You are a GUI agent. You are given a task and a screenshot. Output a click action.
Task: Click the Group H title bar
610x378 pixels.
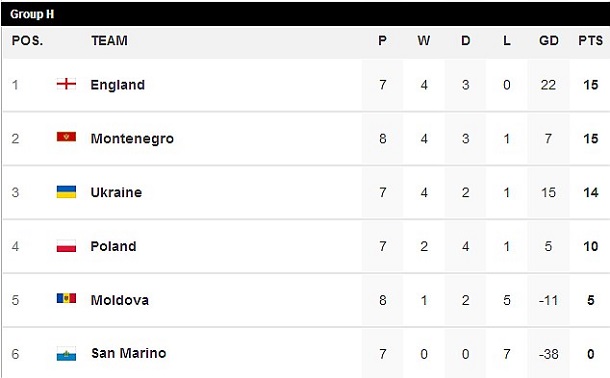point(305,14)
